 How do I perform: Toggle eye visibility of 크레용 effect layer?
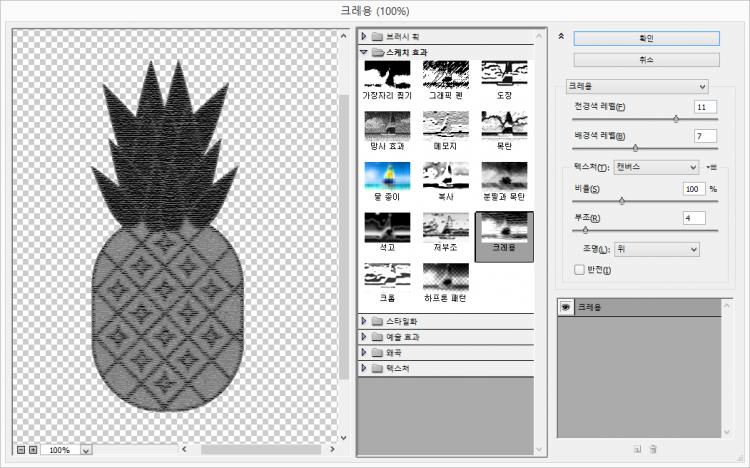click(x=565, y=306)
